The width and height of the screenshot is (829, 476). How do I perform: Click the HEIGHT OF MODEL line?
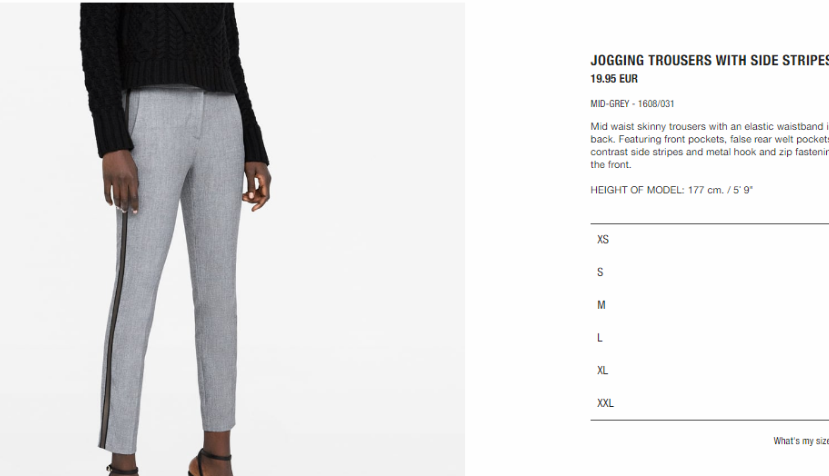point(671,190)
